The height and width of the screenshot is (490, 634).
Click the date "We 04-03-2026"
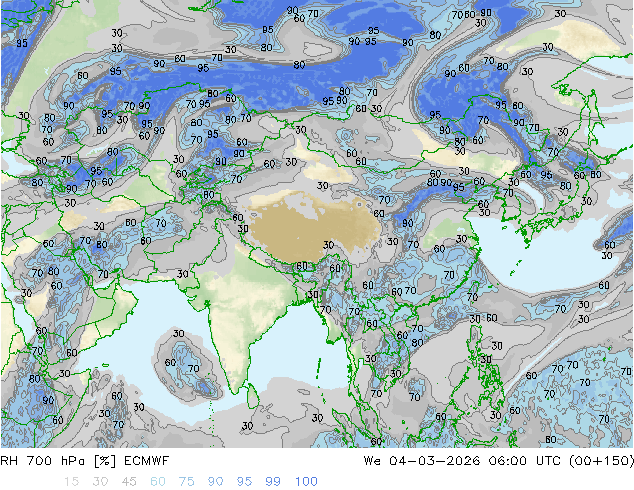coord(422,460)
